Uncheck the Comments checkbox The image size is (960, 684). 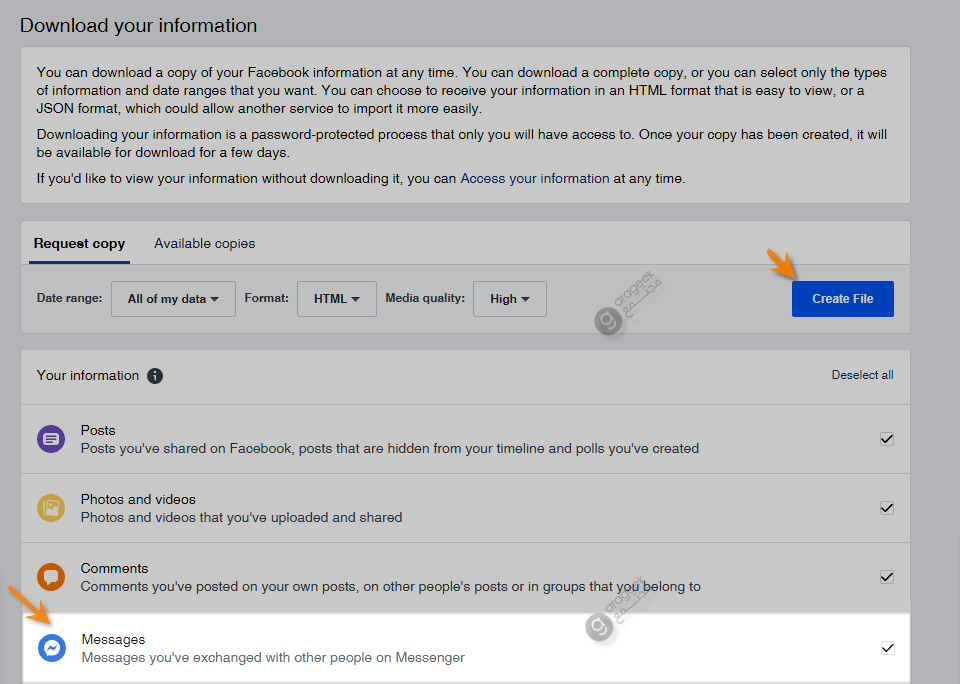pyautogui.click(x=887, y=577)
